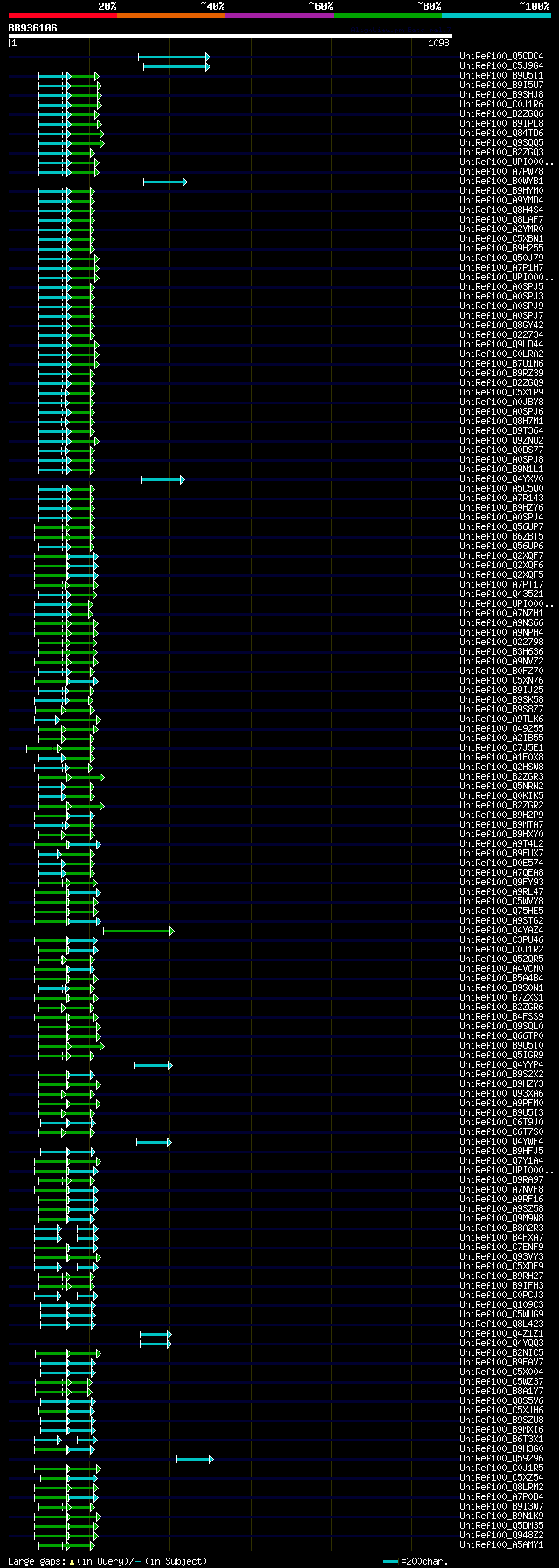Select hit UniRef100_B9I5U7

click(x=501, y=86)
